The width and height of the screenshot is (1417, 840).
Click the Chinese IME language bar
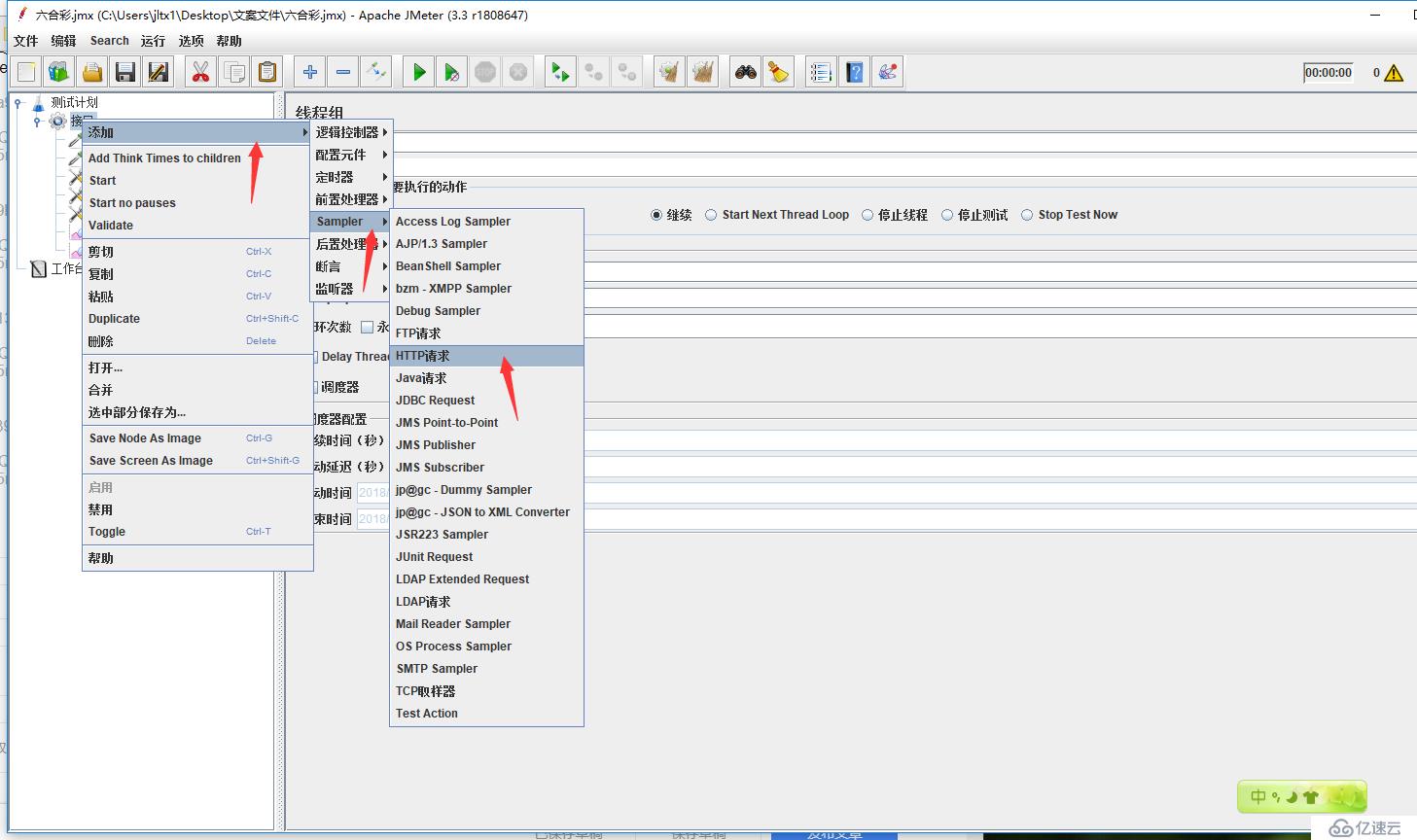[x=1301, y=796]
